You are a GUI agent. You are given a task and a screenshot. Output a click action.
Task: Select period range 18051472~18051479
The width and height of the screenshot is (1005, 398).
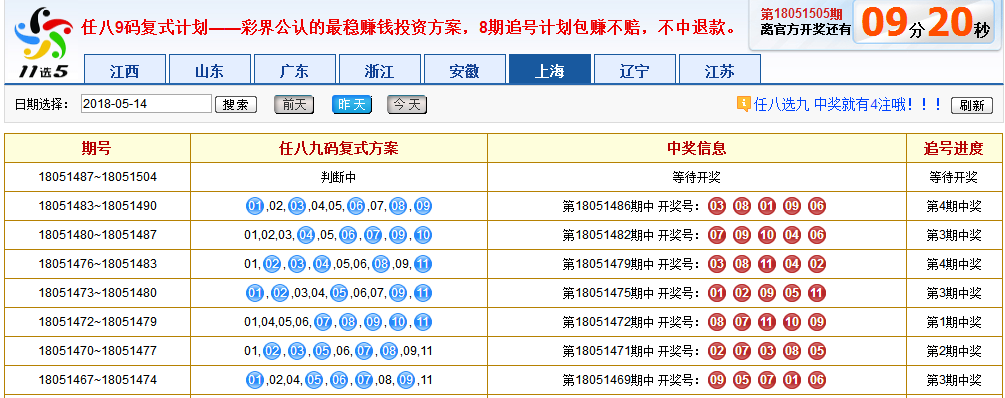97,322
